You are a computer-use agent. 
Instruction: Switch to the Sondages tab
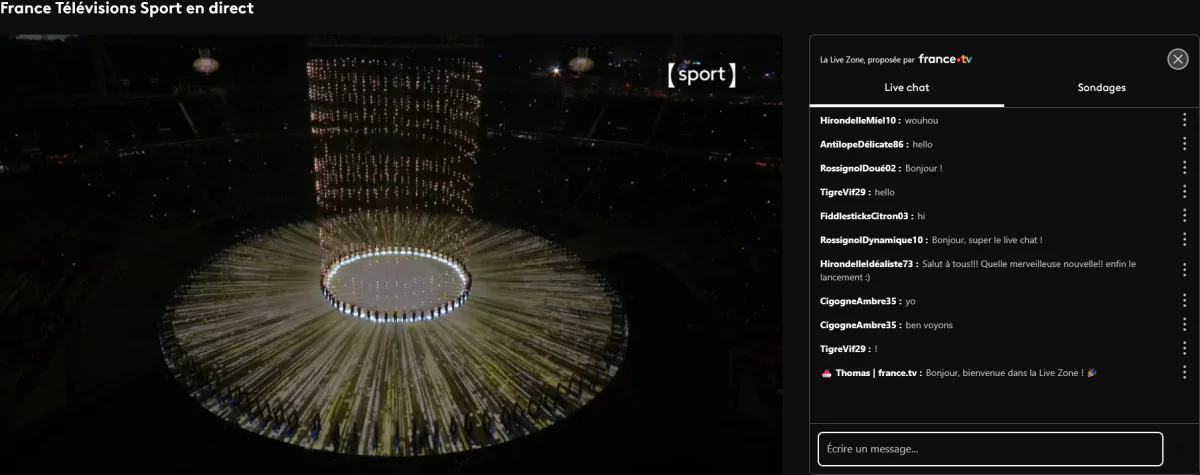pyautogui.click(x=1101, y=88)
